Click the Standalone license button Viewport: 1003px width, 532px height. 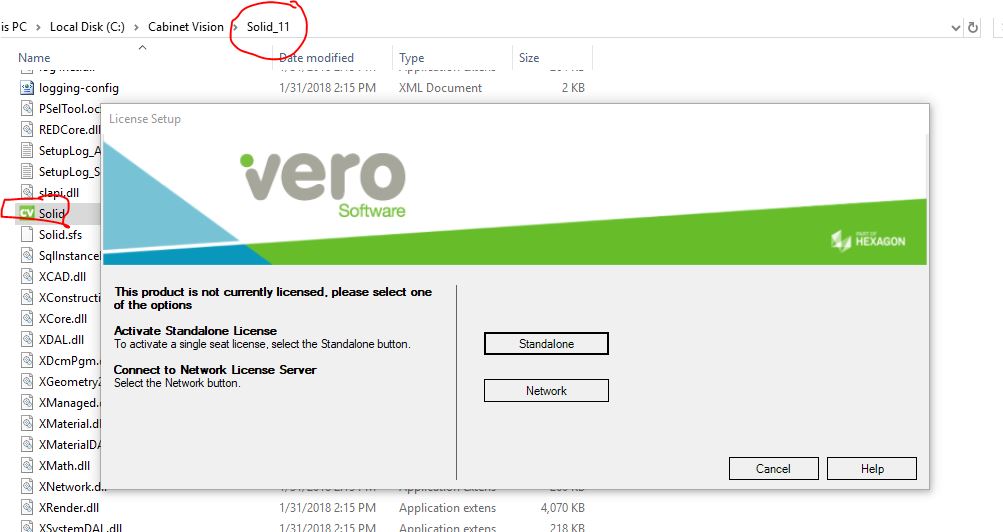tap(546, 343)
